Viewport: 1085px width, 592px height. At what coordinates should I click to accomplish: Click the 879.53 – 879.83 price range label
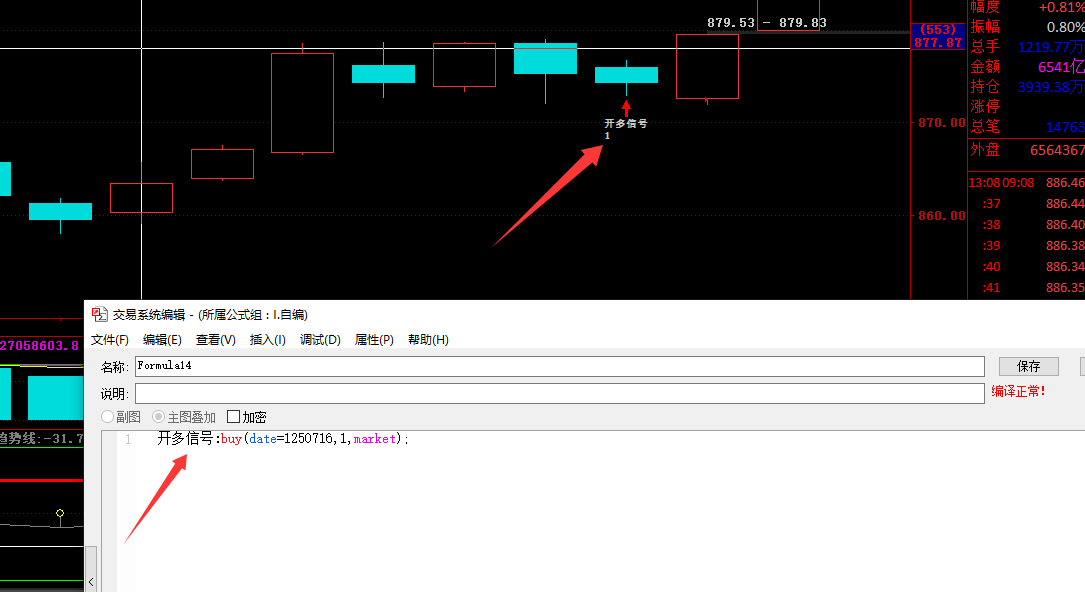tap(767, 23)
